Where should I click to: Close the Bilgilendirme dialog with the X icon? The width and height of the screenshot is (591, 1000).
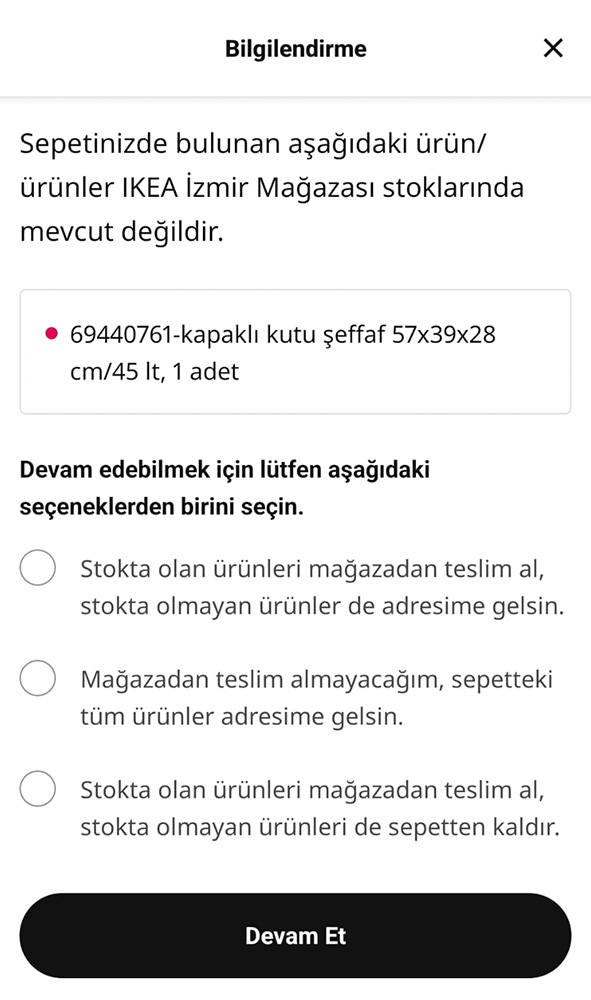pyautogui.click(x=553, y=47)
